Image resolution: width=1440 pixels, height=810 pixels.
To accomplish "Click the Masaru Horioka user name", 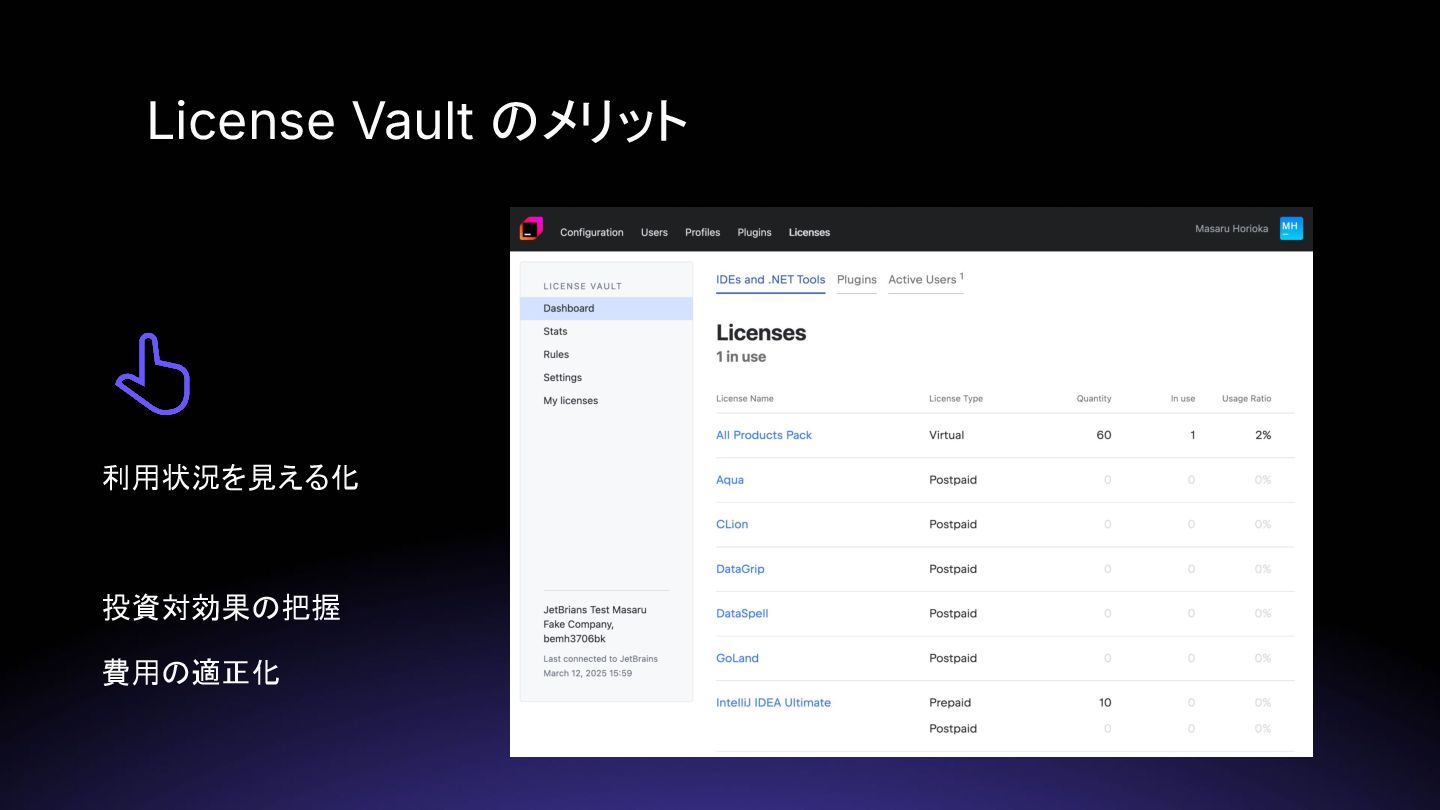I will pyautogui.click(x=1231, y=229).
